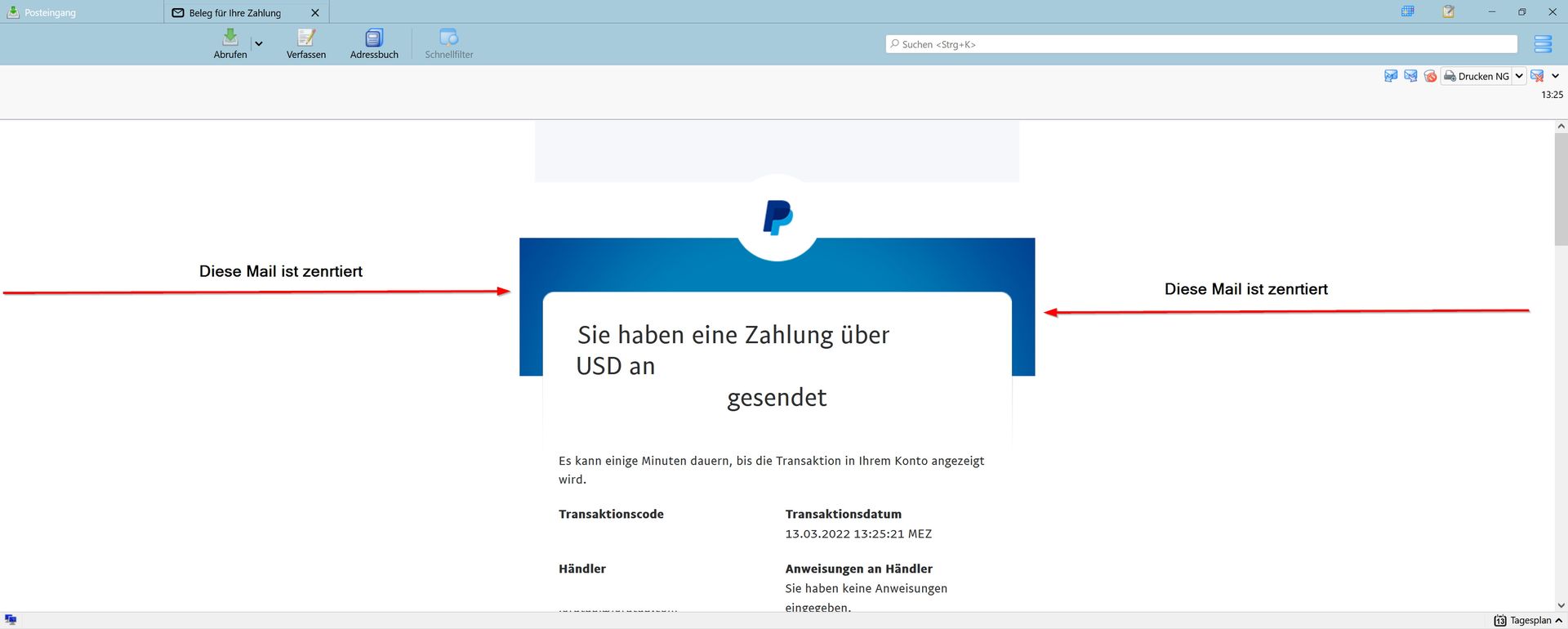
Task: Close the 'Beleg für Ihre Zahlung' tab
Action: [315, 13]
